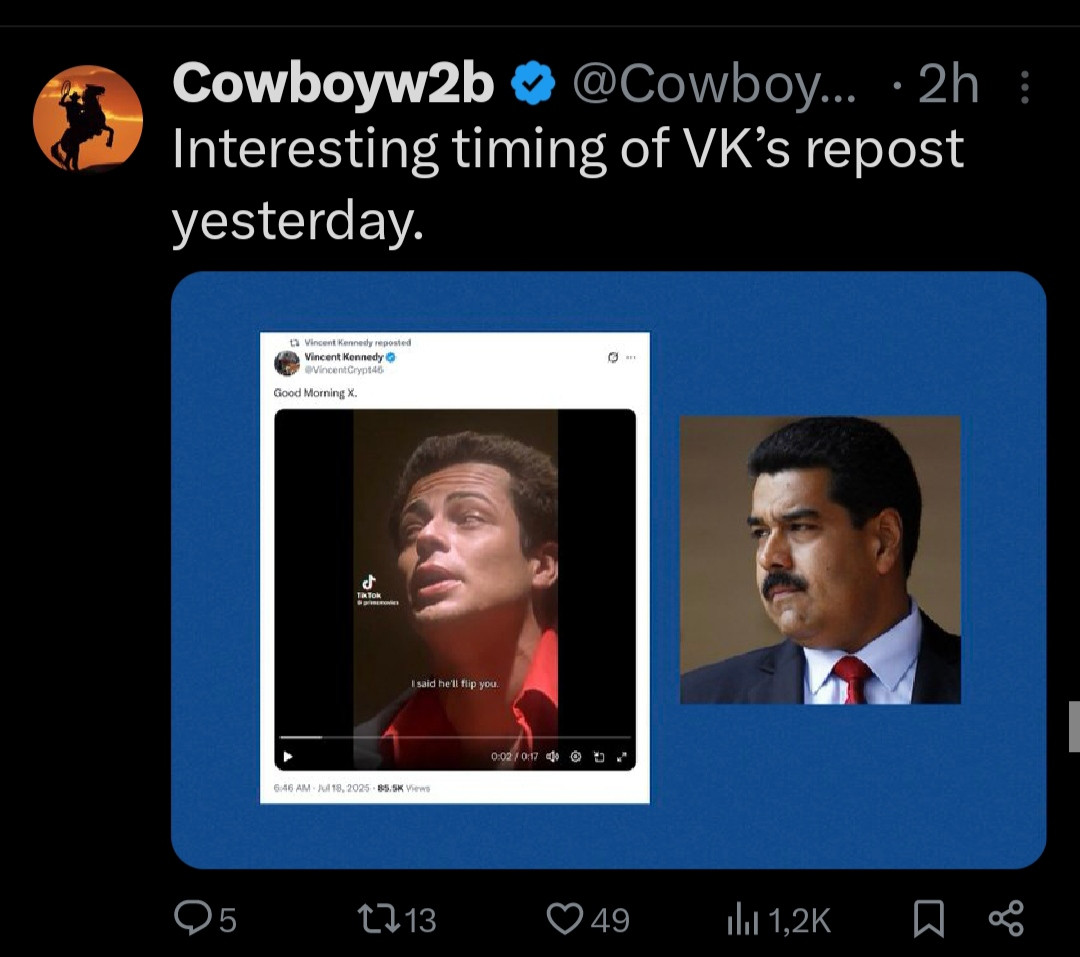This screenshot has width=1080, height=957.
Task: Open the three-dot more options menu
Action: tap(1024, 89)
